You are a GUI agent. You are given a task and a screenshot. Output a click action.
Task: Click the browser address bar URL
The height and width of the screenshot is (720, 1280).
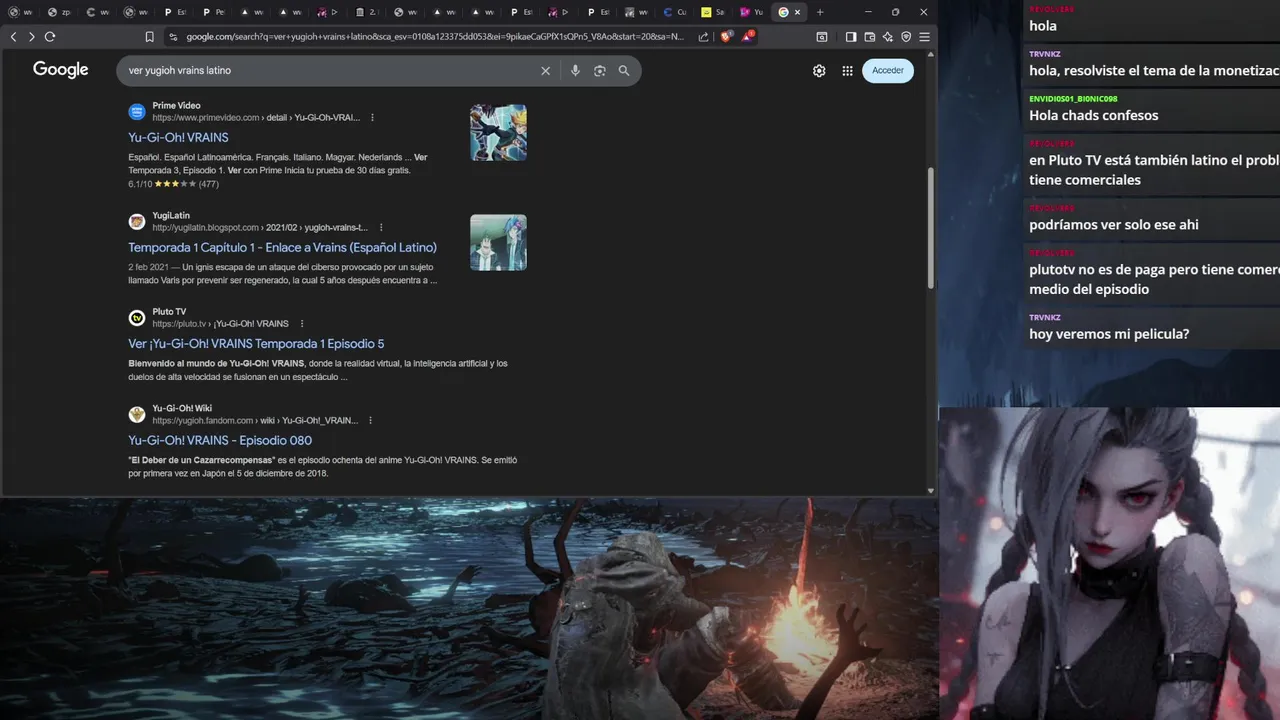coord(435,37)
